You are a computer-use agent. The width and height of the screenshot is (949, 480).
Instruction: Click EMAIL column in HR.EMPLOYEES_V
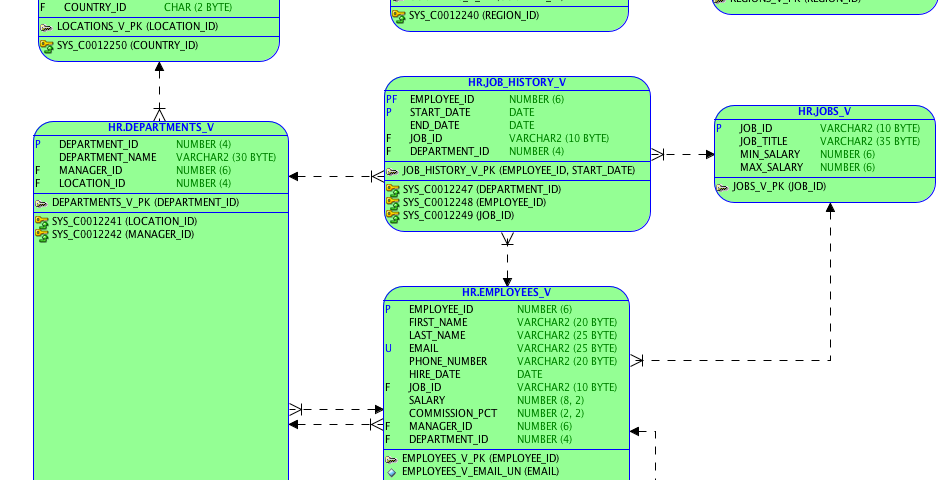(424, 349)
